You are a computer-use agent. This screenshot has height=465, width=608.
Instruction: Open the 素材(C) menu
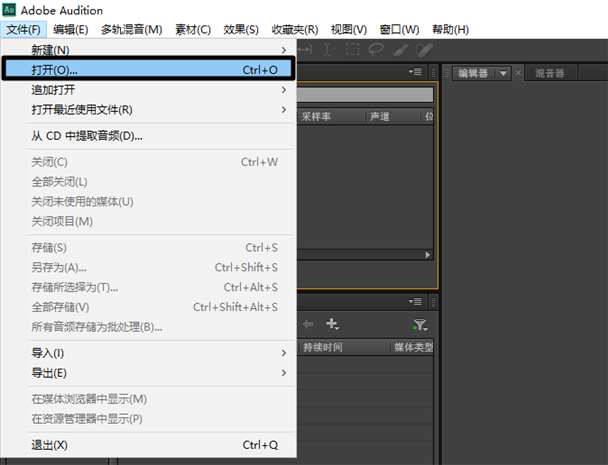tap(193, 29)
